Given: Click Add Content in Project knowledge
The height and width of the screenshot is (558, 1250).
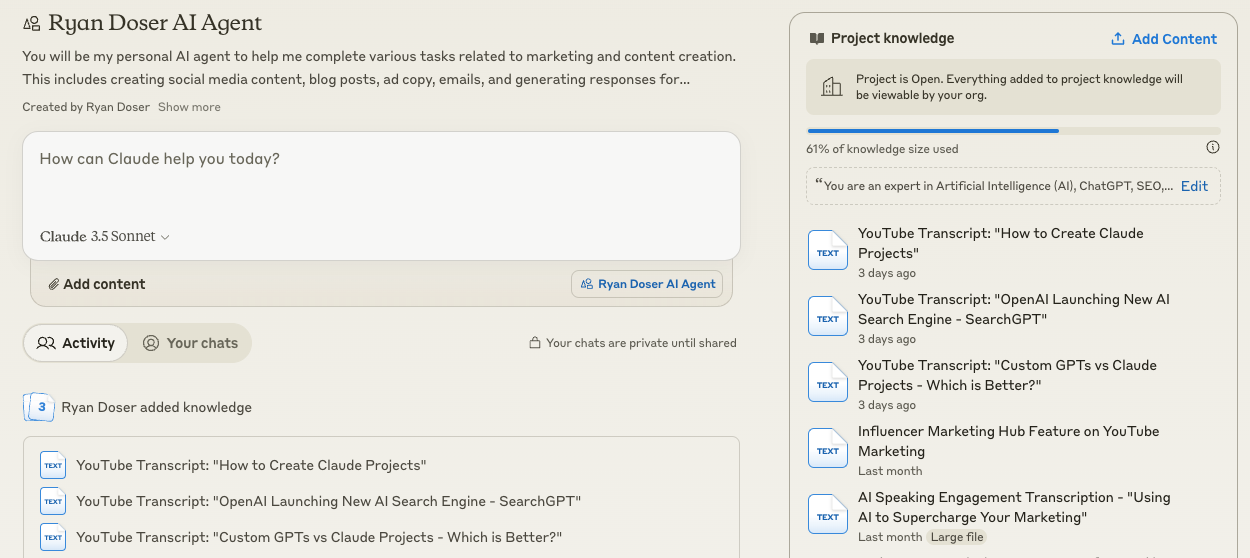Looking at the screenshot, I should click(x=1164, y=39).
